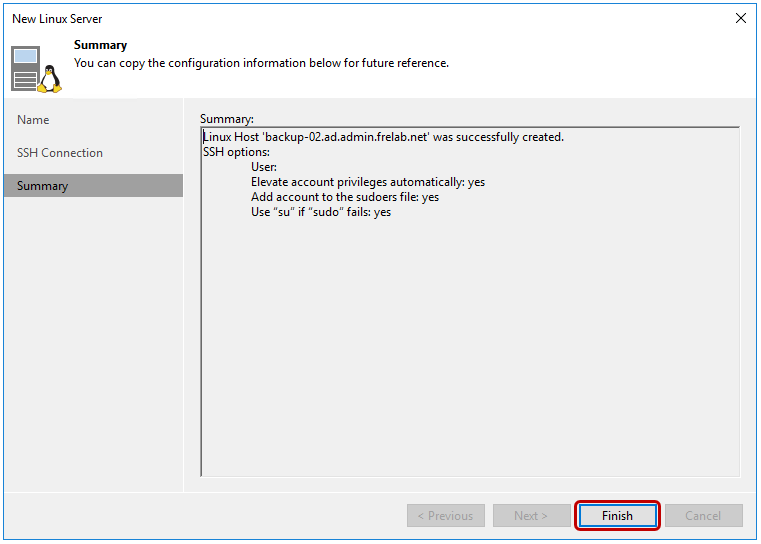Select the Summary wizard step
Screen dimensions: 761x544
point(94,186)
